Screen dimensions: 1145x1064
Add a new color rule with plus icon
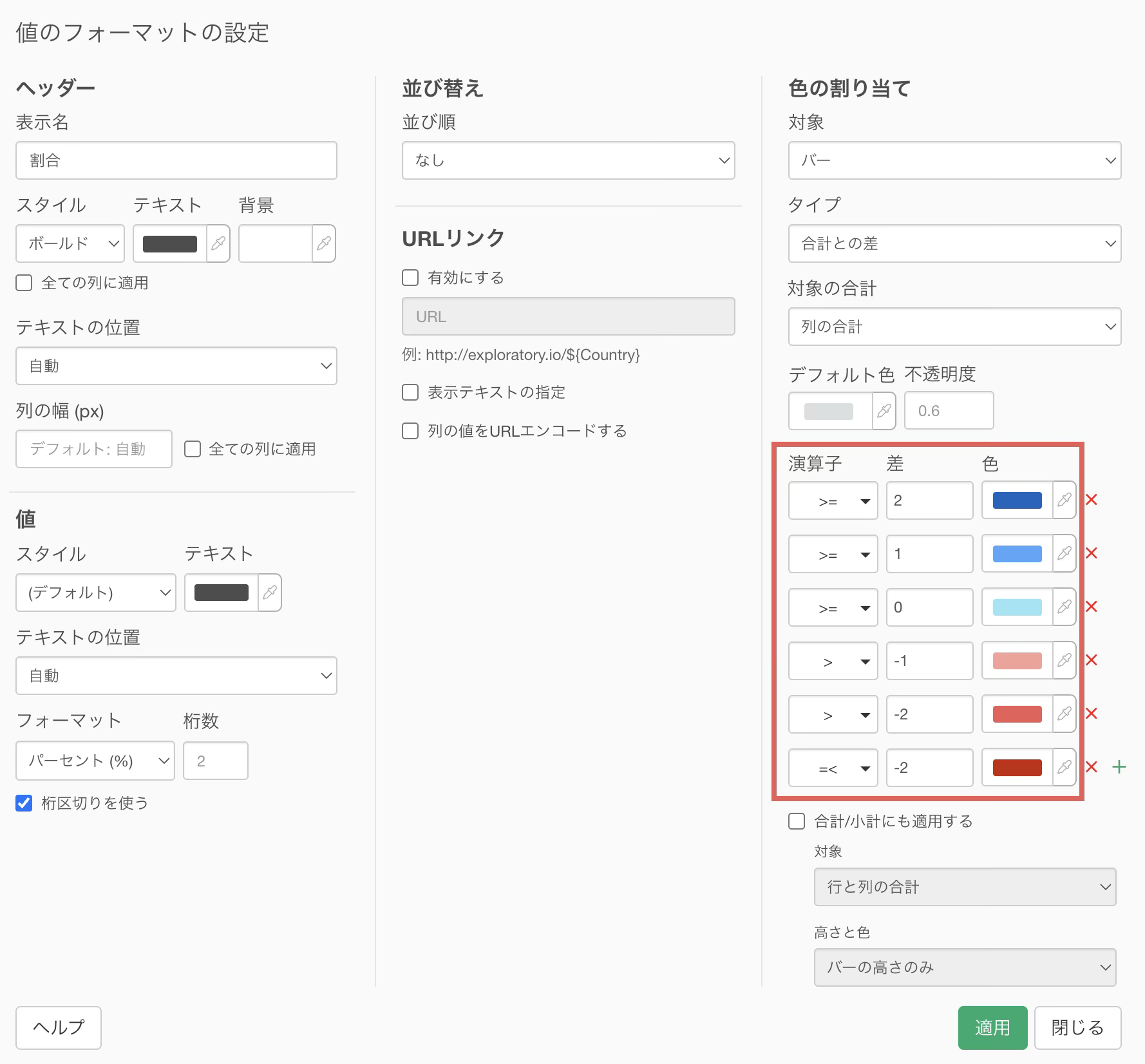[x=1119, y=767]
